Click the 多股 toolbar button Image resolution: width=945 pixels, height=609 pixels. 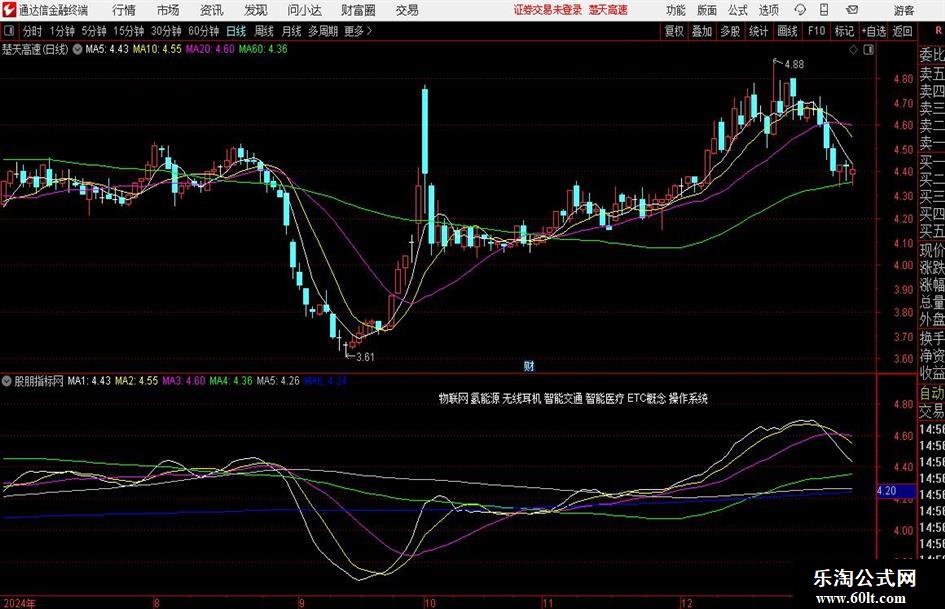point(730,31)
